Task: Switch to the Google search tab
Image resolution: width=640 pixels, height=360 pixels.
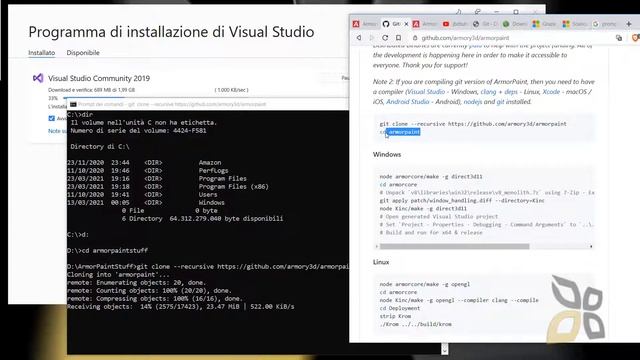Action: (604, 24)
